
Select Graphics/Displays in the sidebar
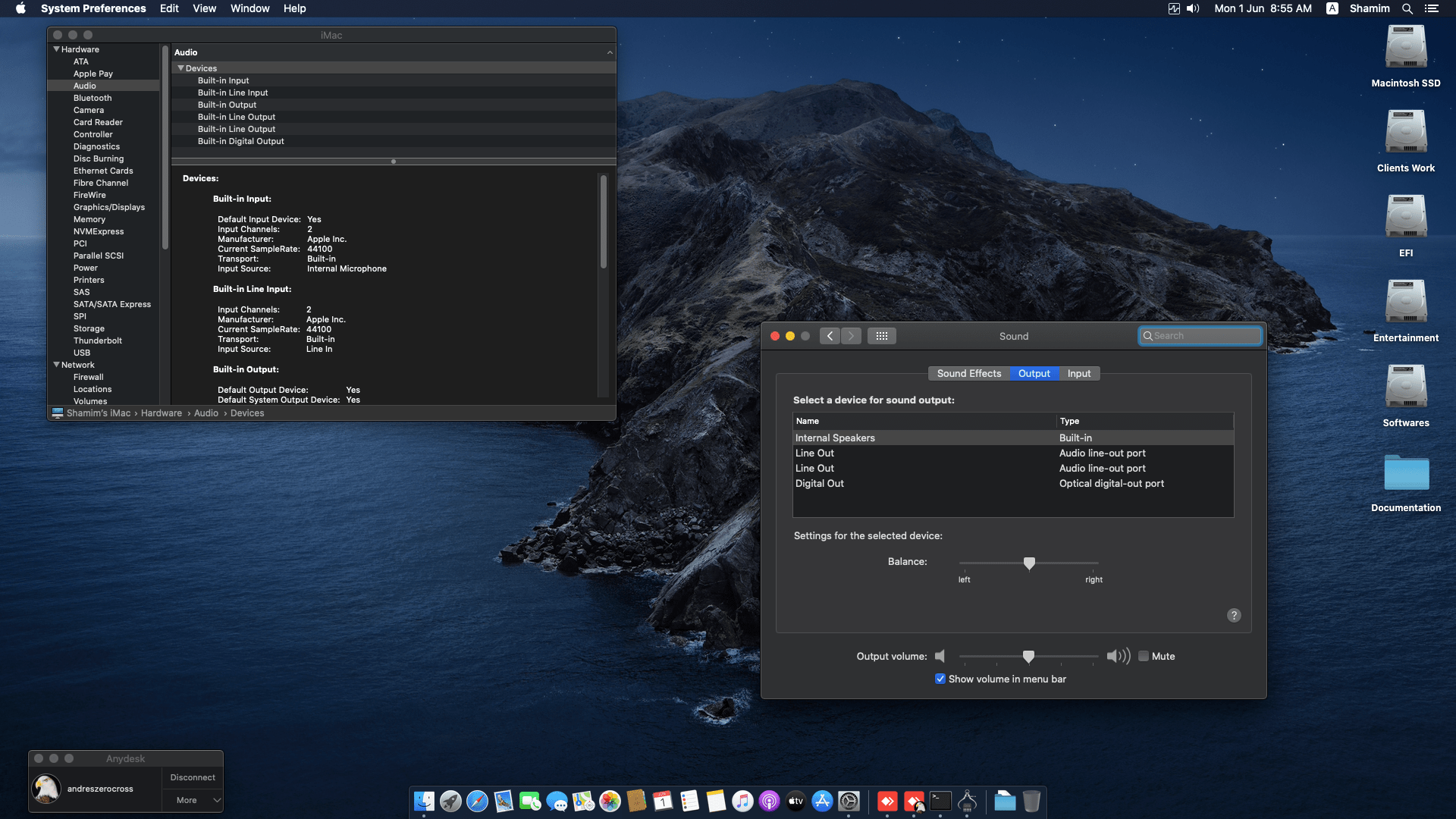tap(109, 207)
